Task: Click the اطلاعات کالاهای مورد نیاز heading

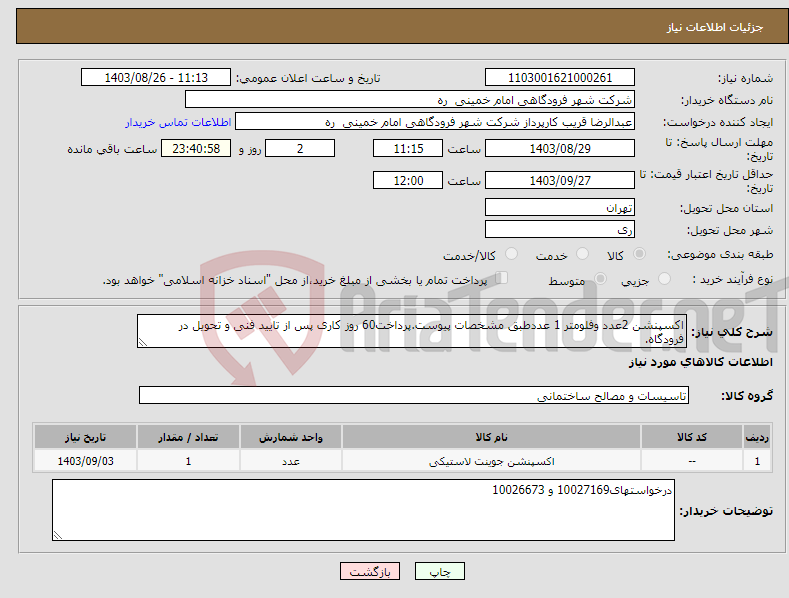Action: [700, 362]
